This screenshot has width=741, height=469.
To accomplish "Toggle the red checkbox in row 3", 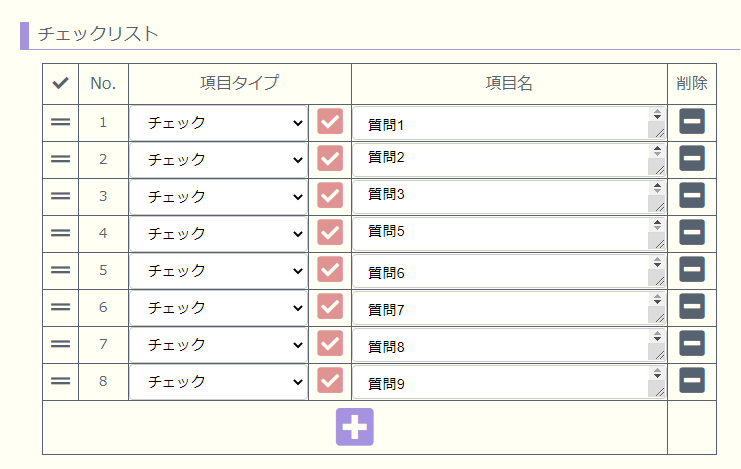I will point(330,195).
